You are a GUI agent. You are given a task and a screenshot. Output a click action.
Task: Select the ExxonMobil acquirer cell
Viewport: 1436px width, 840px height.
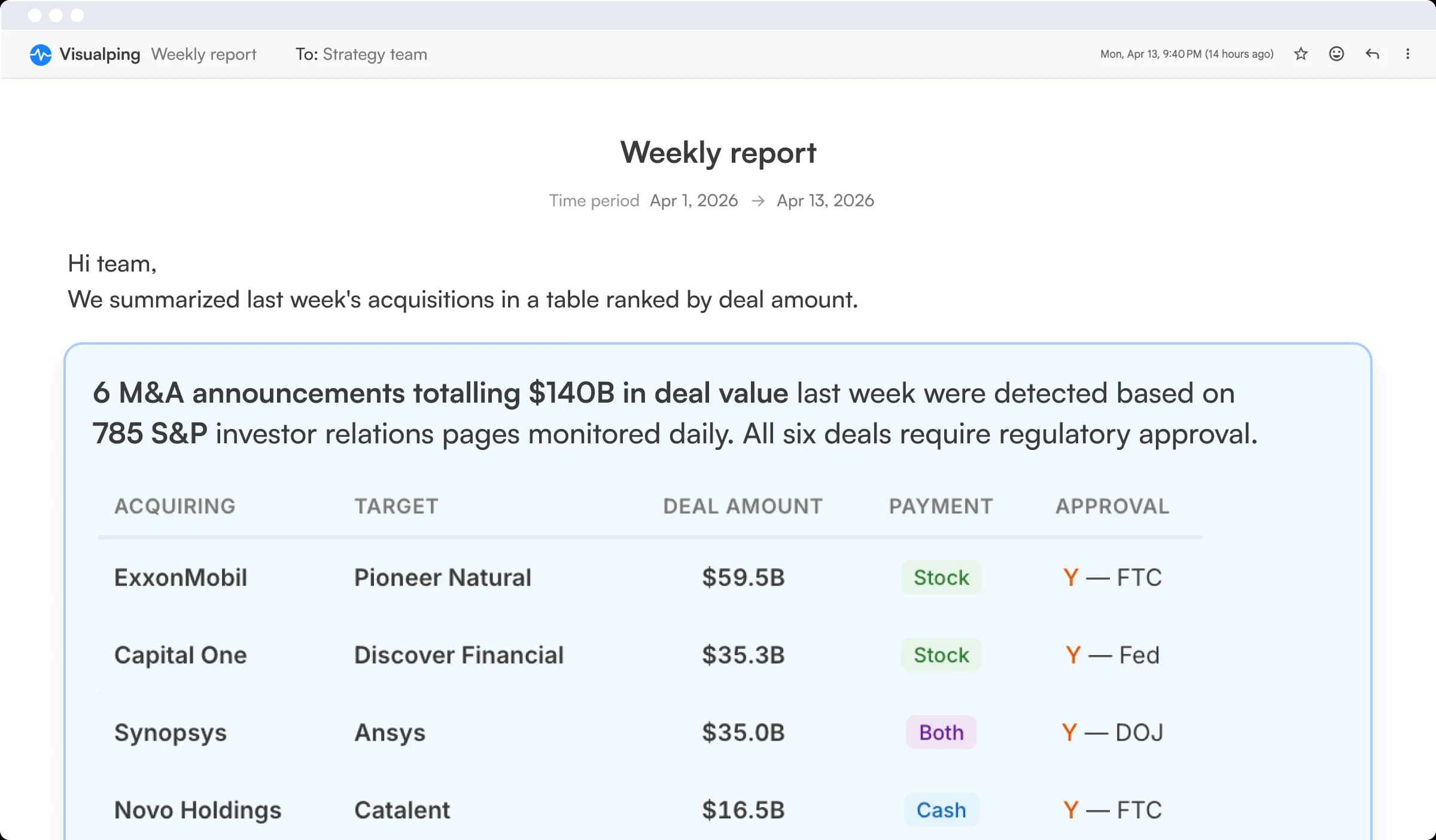(181, 577)
